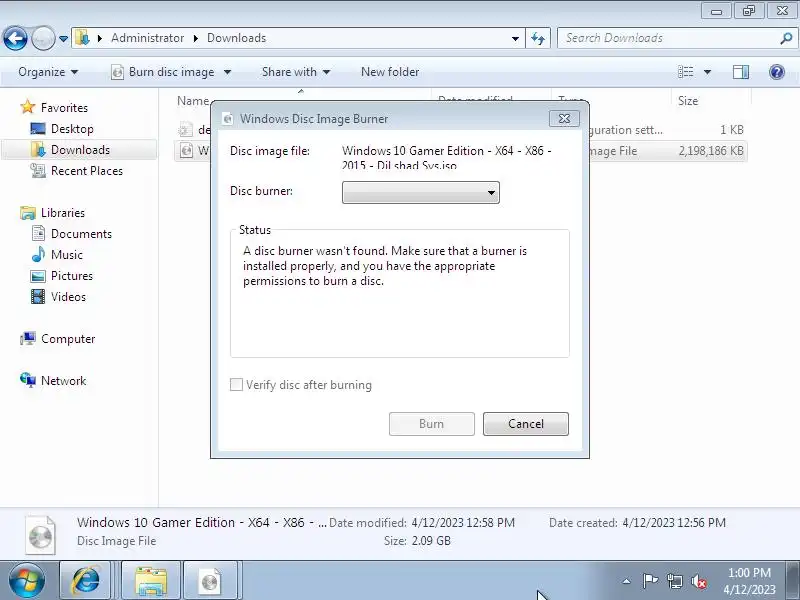
Task: Expand the Burn disc image dropdown arrow
Action: 228,72
